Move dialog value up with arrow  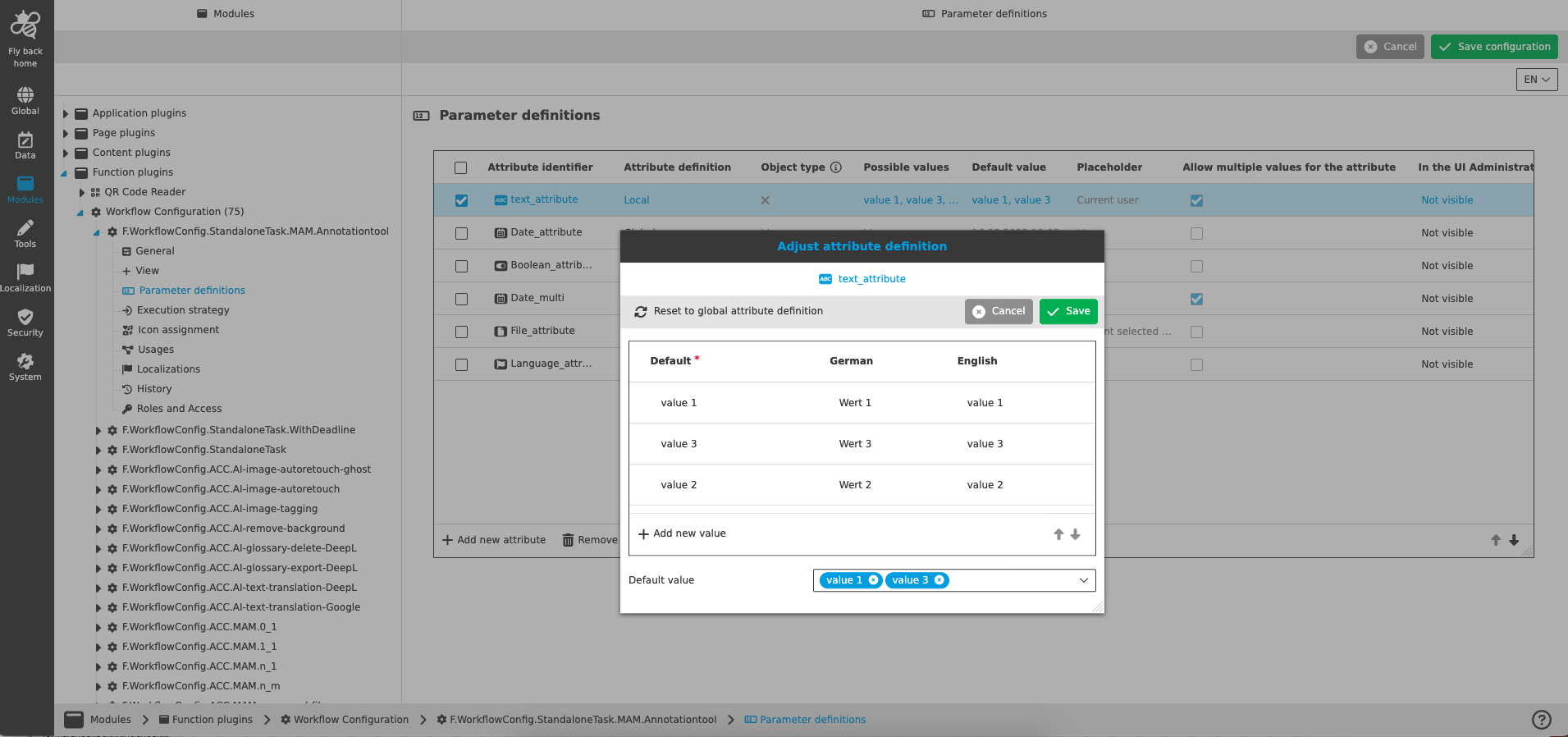pyautogui.click(x=1058, y=534)
